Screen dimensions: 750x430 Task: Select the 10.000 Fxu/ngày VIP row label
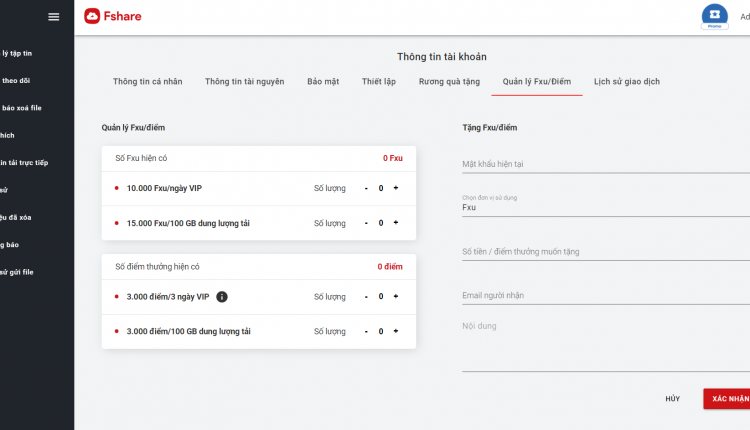click(x=164, y=188)
